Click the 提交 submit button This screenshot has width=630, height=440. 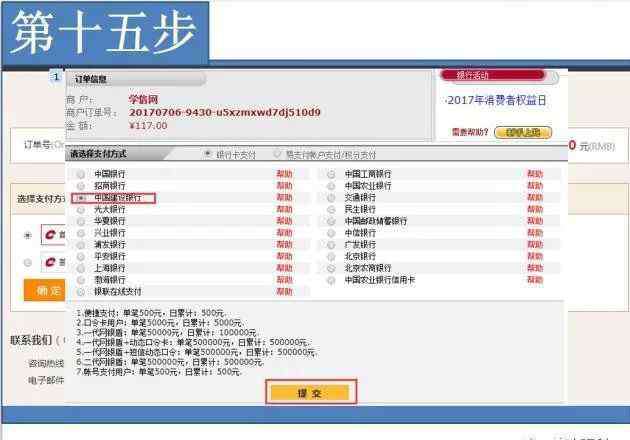click(310, 392)
